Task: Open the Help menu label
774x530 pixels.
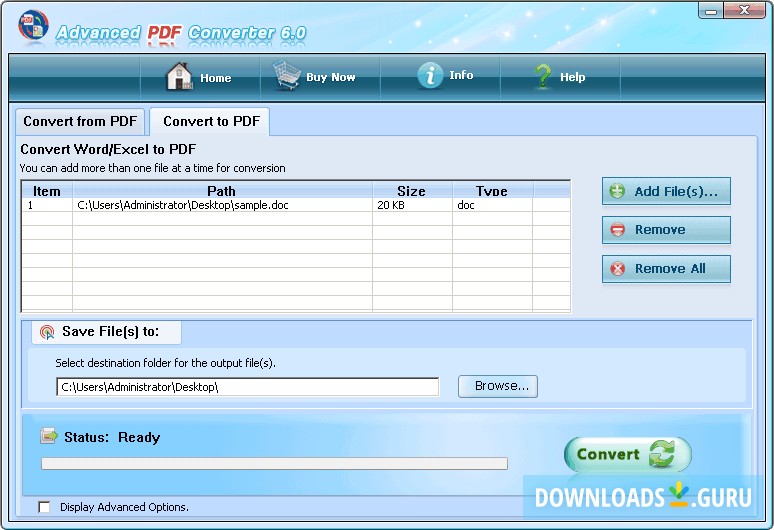Action: click(573, 77)
